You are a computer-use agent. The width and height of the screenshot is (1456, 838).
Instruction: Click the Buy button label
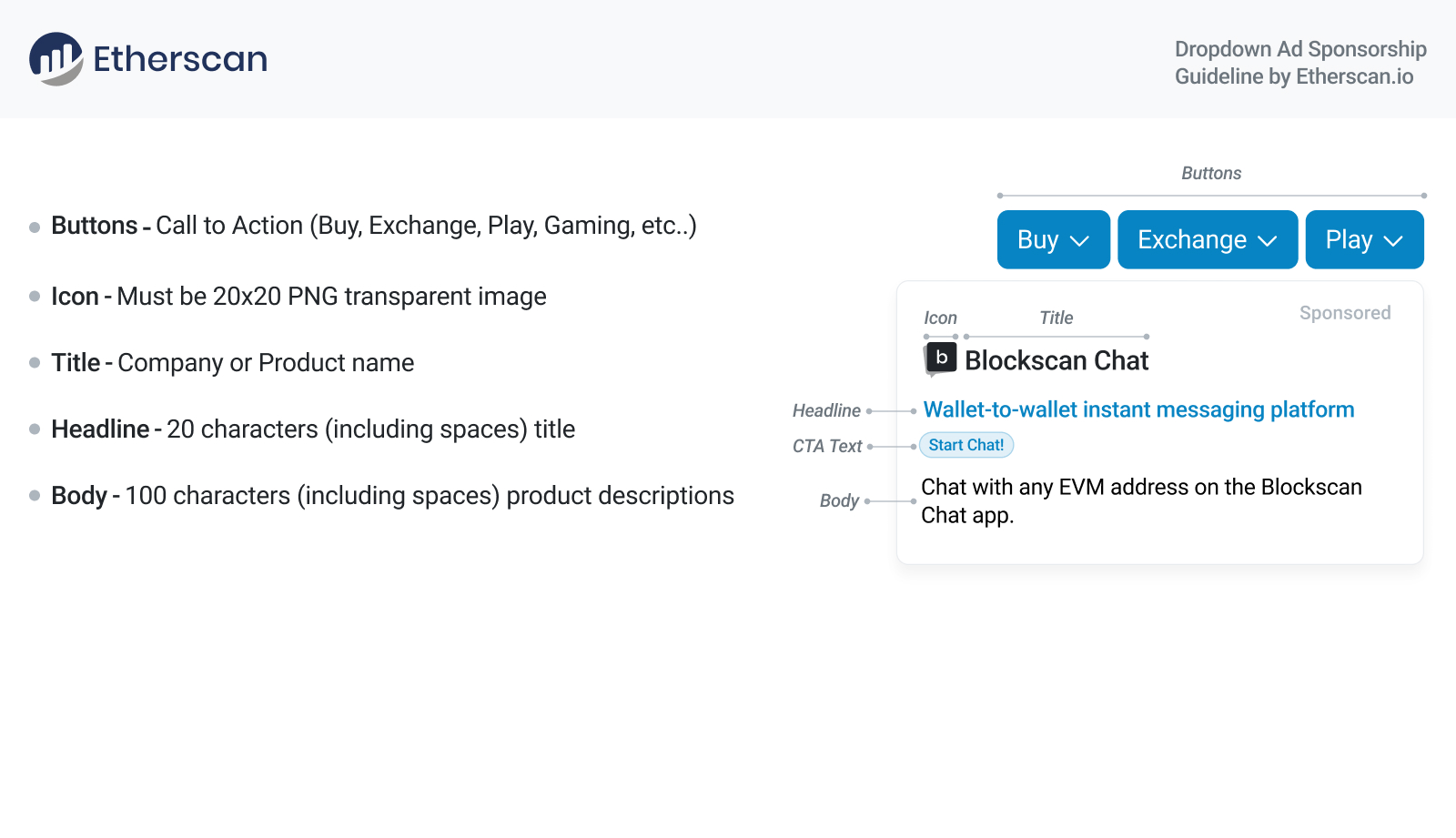(1037, 240)
